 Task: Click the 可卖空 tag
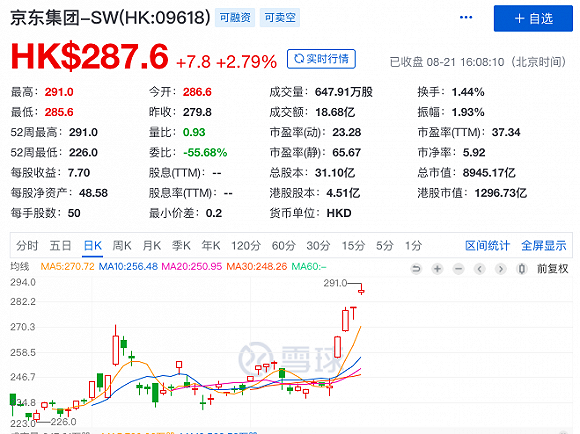280,17
